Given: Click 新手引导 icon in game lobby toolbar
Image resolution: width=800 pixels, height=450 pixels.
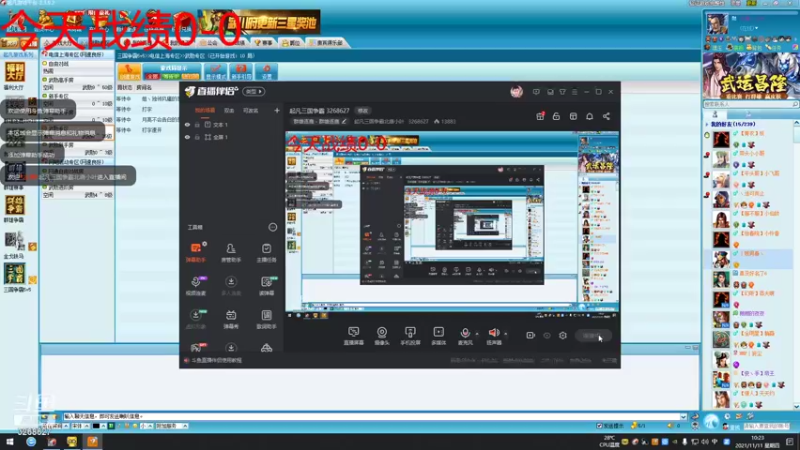Looking at the screenshot, I should coord(241,71).
